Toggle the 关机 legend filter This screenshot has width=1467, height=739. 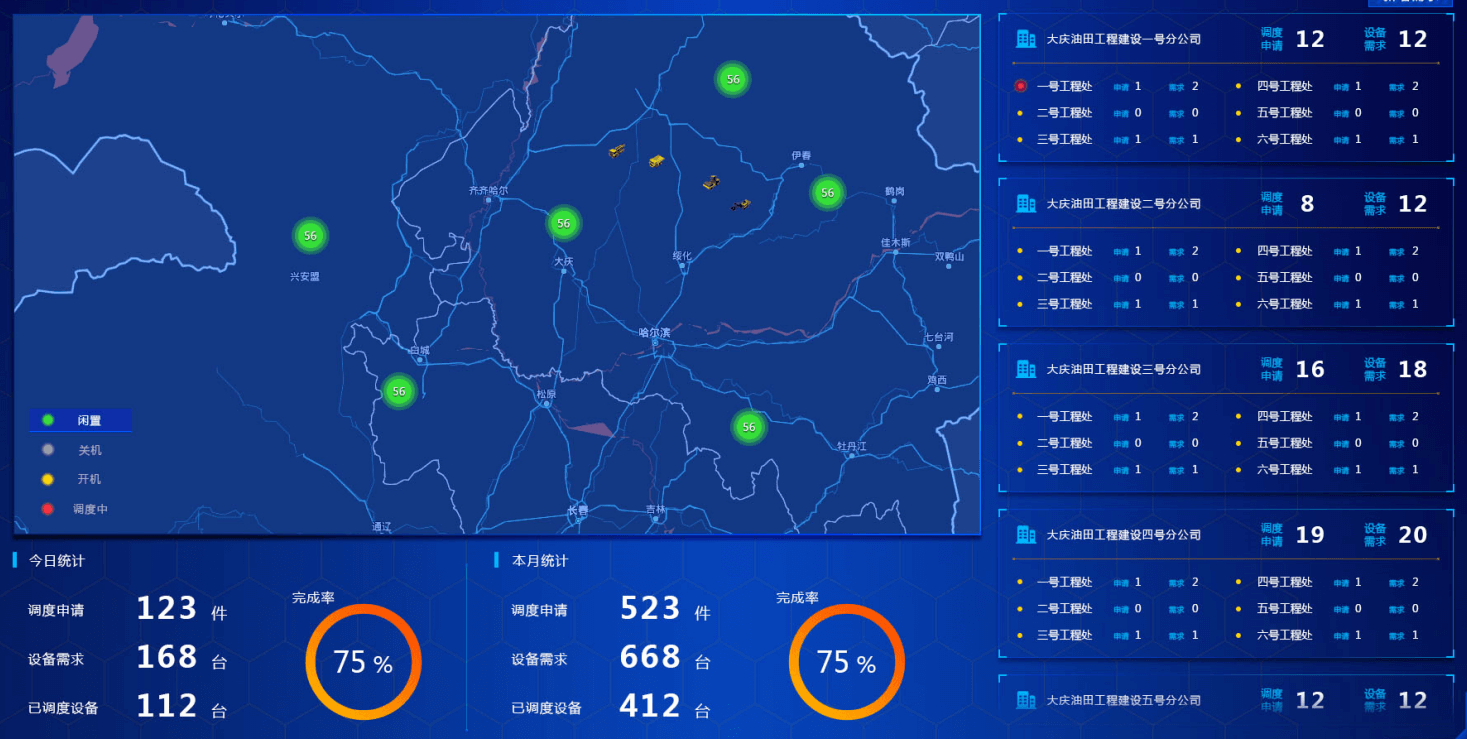click(80, 450)
